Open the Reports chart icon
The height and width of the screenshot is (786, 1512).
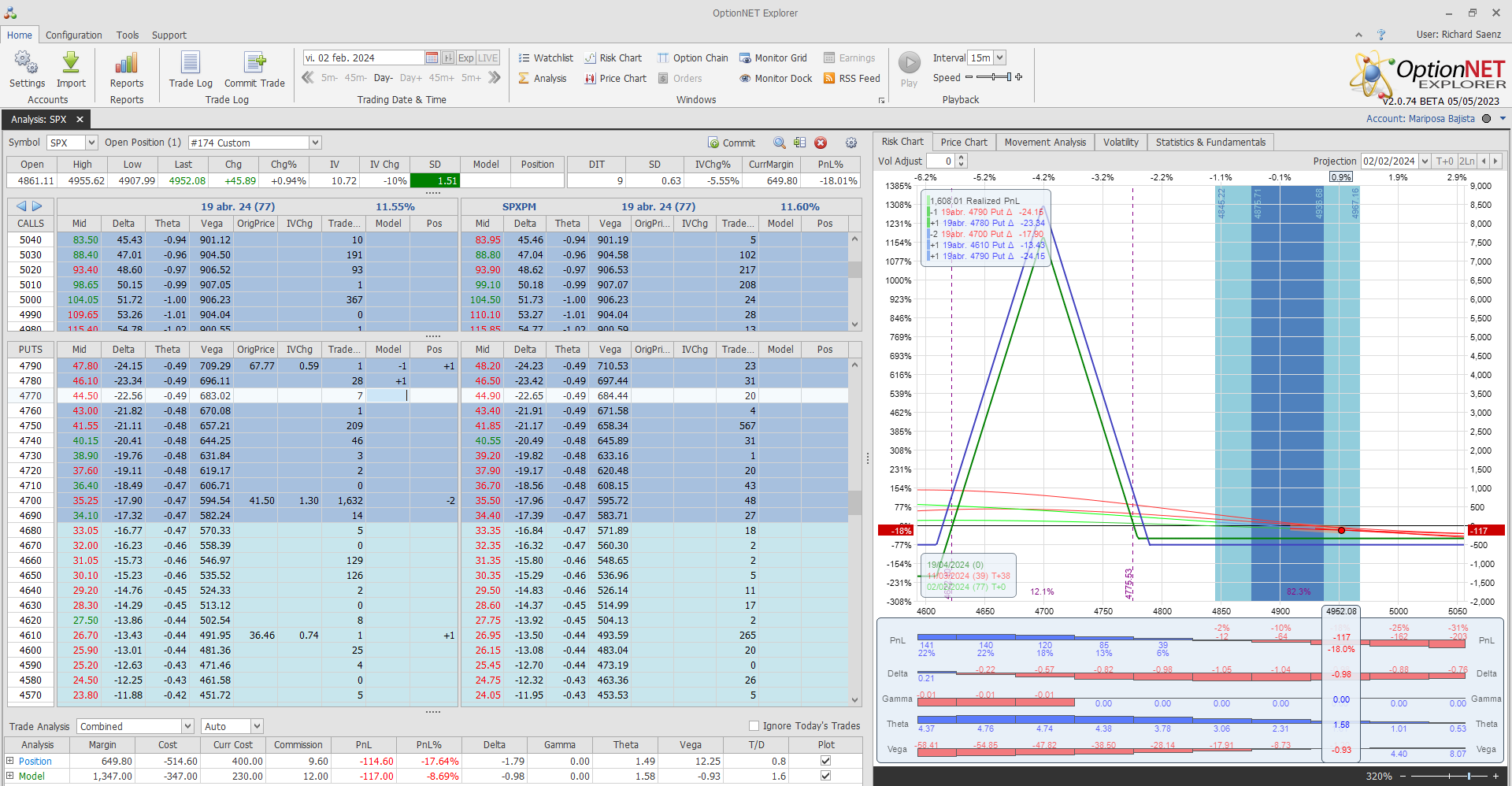(x=126, y=63)
